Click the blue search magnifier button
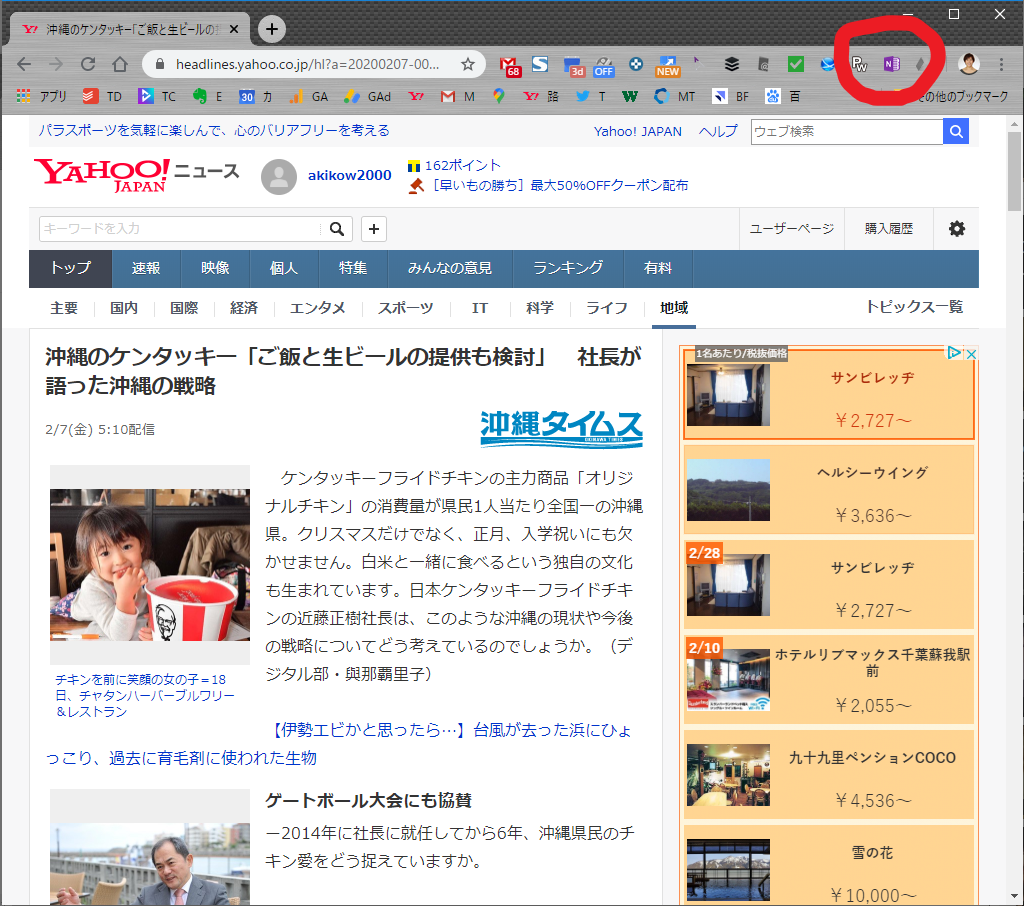Viewport: 1024px width, 906px height. click(x=956, y=131)
